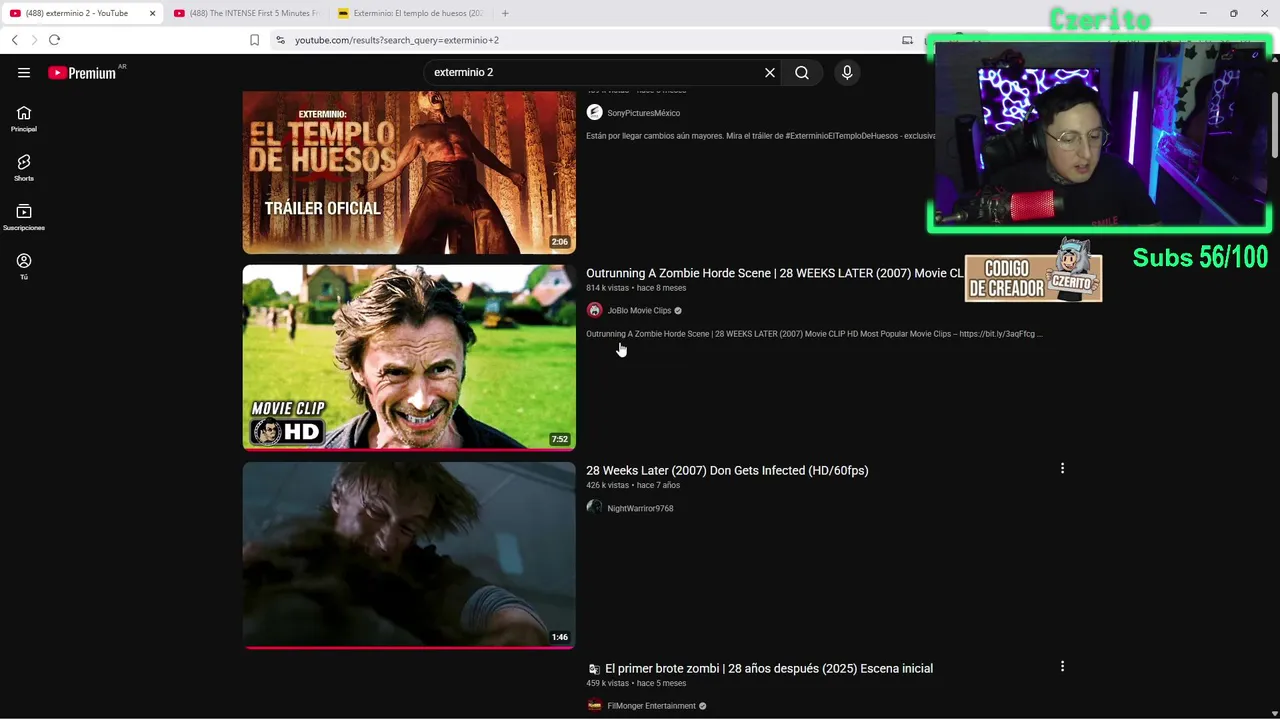Image resolution: width=1280 pixels, height=720 pixels.
Task: Bookmark this page icon
Action: (254, 40)
